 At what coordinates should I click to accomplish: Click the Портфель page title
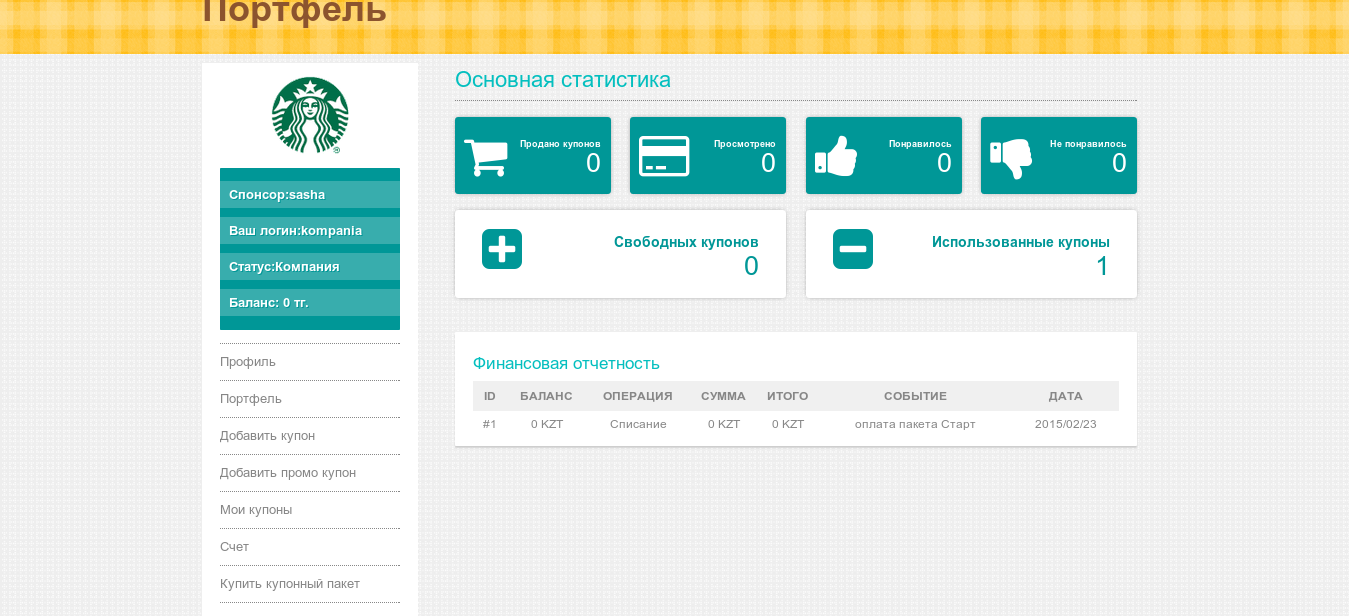point(294,11)
